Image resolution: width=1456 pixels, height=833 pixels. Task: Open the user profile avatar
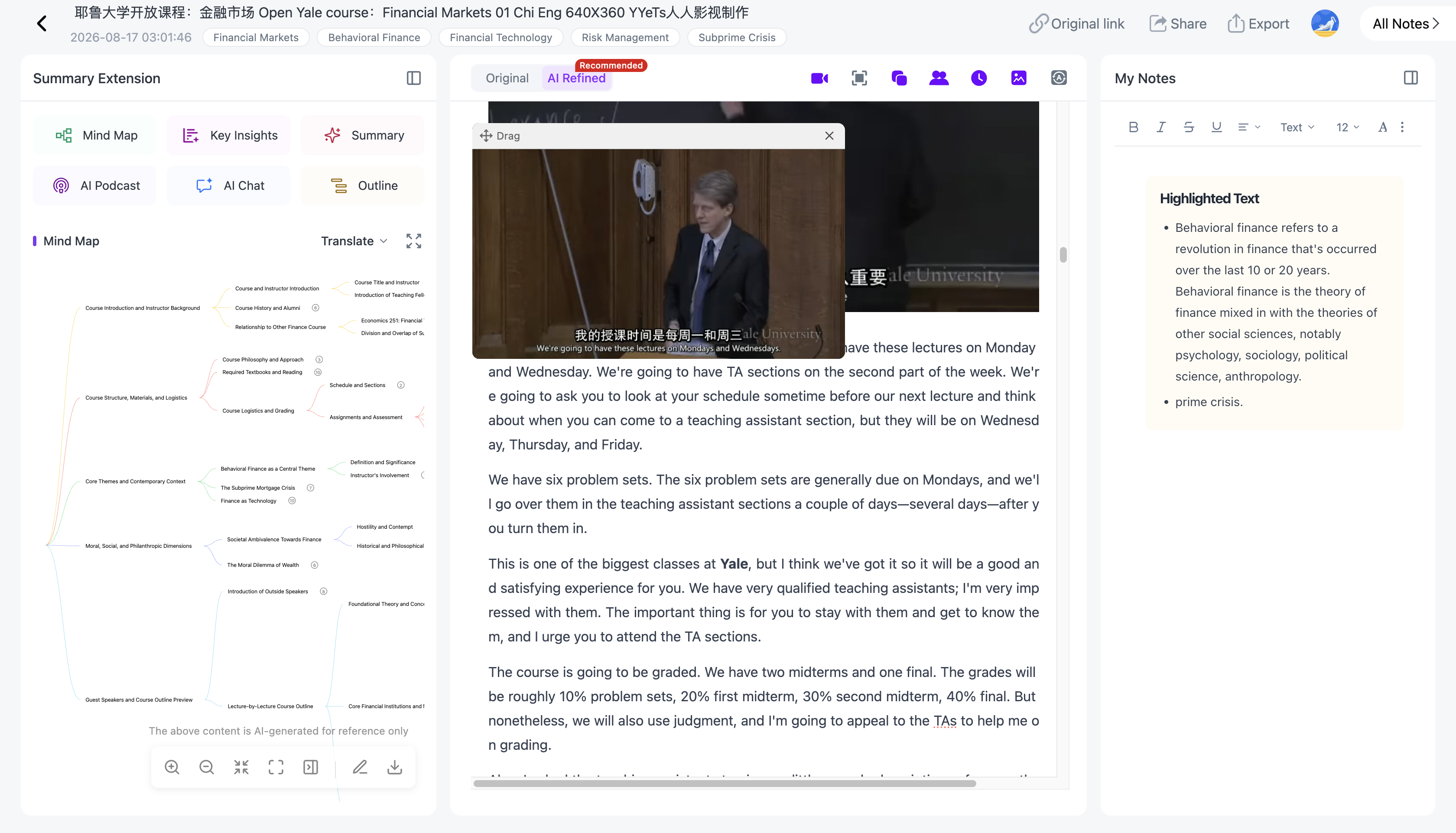[1325, 23]
